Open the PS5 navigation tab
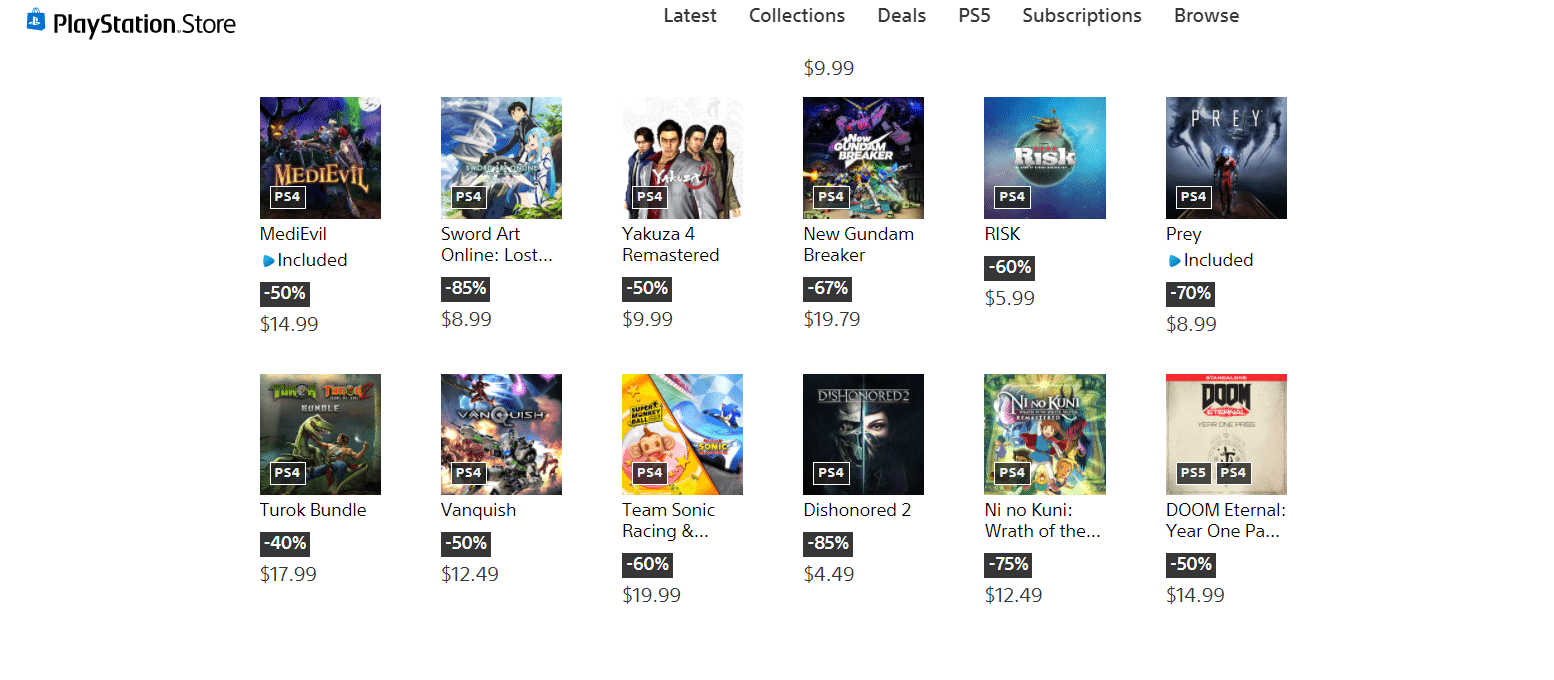This screenshot has height=680, width=1554. coord(974,16)
